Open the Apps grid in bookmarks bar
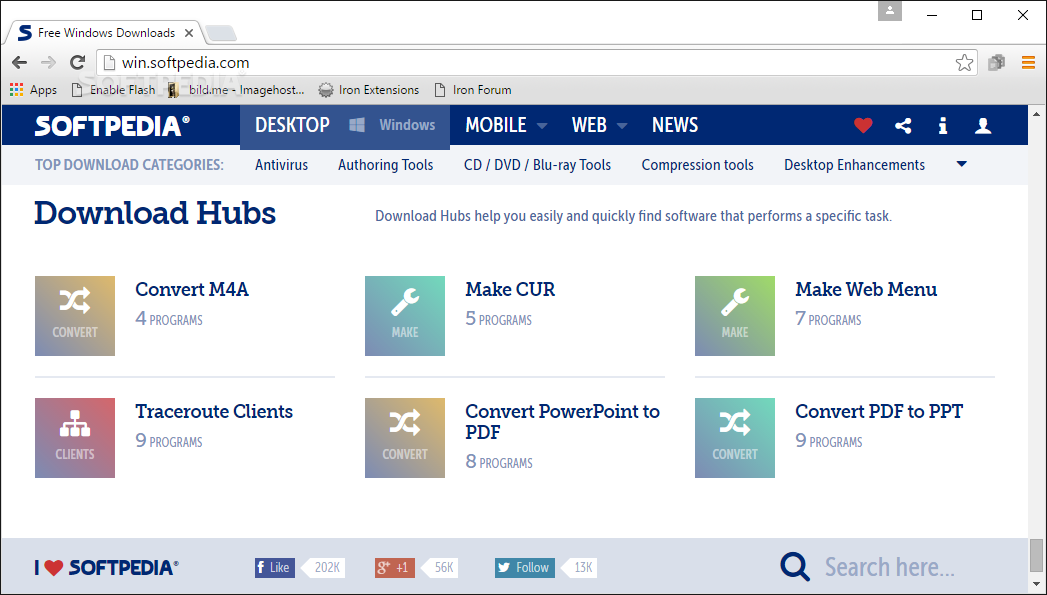 coord(33,89)
